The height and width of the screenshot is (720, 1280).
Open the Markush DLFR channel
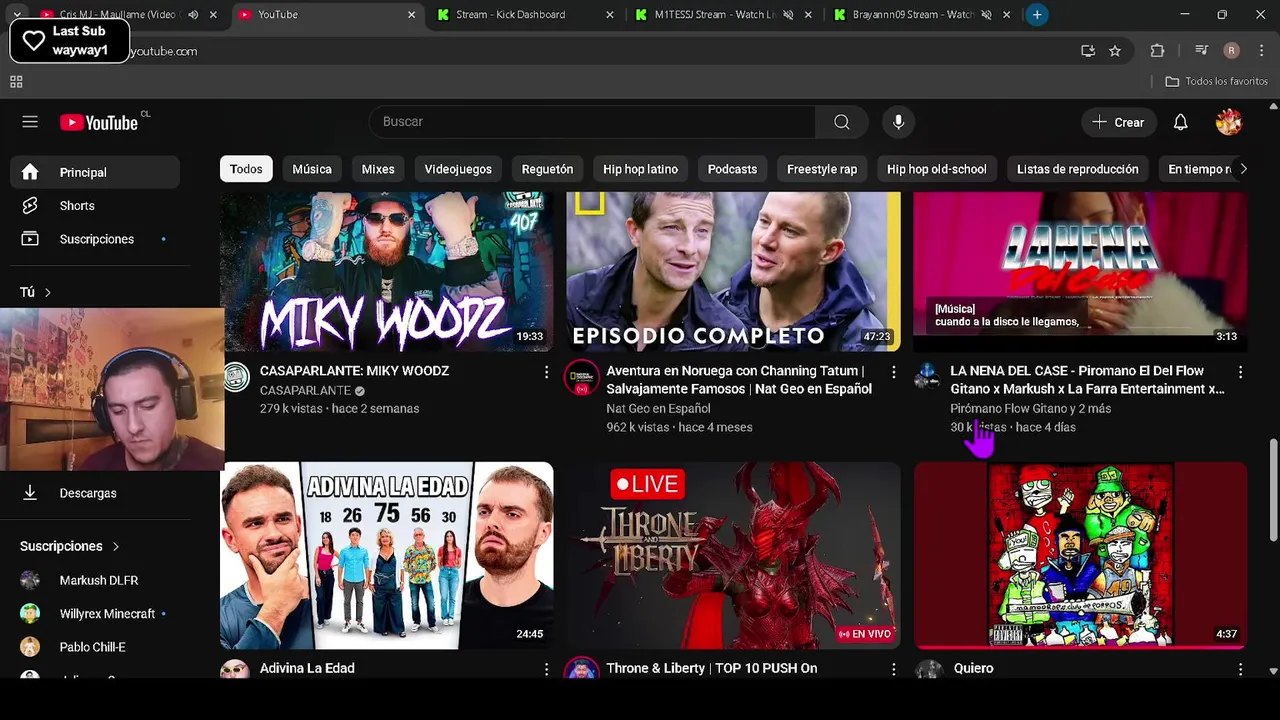[x=96, y=580]
